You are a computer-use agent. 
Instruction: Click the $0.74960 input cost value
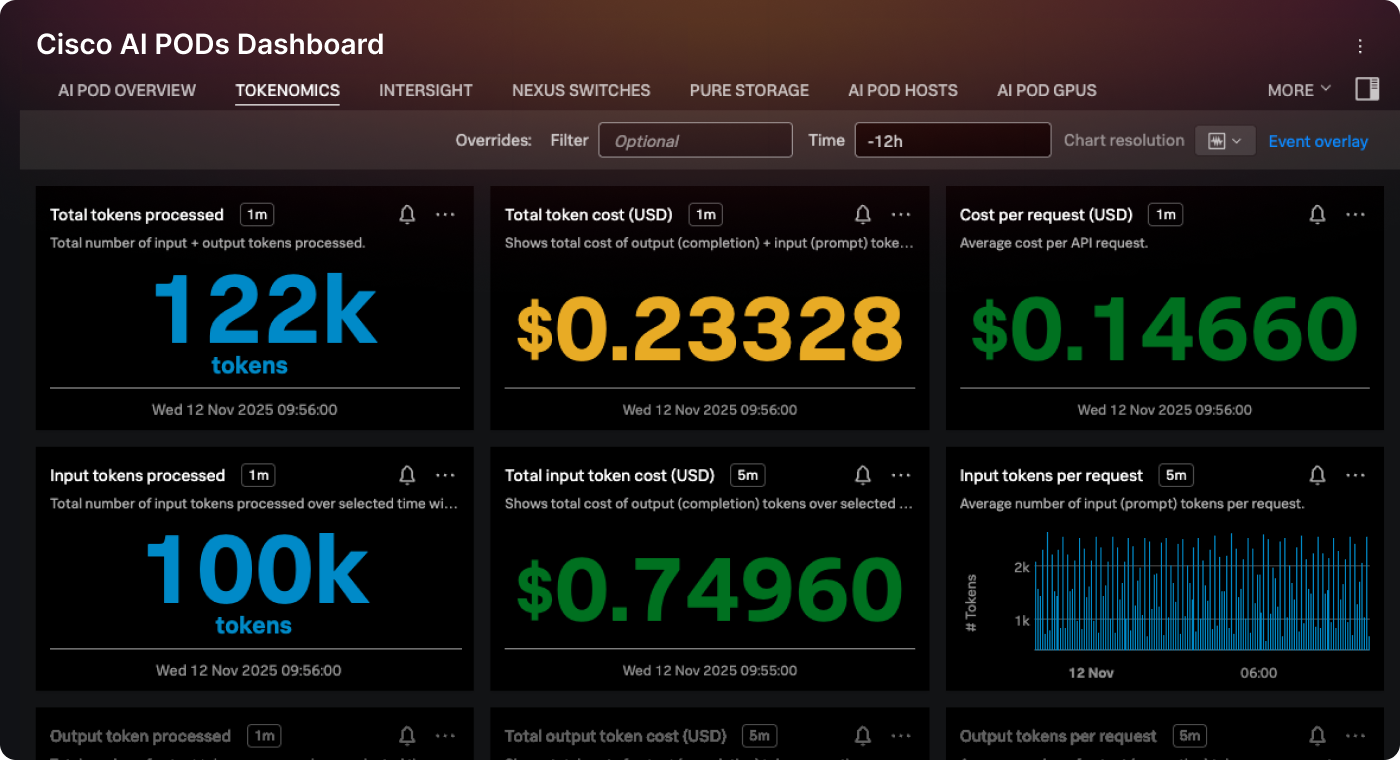point(710,590)
